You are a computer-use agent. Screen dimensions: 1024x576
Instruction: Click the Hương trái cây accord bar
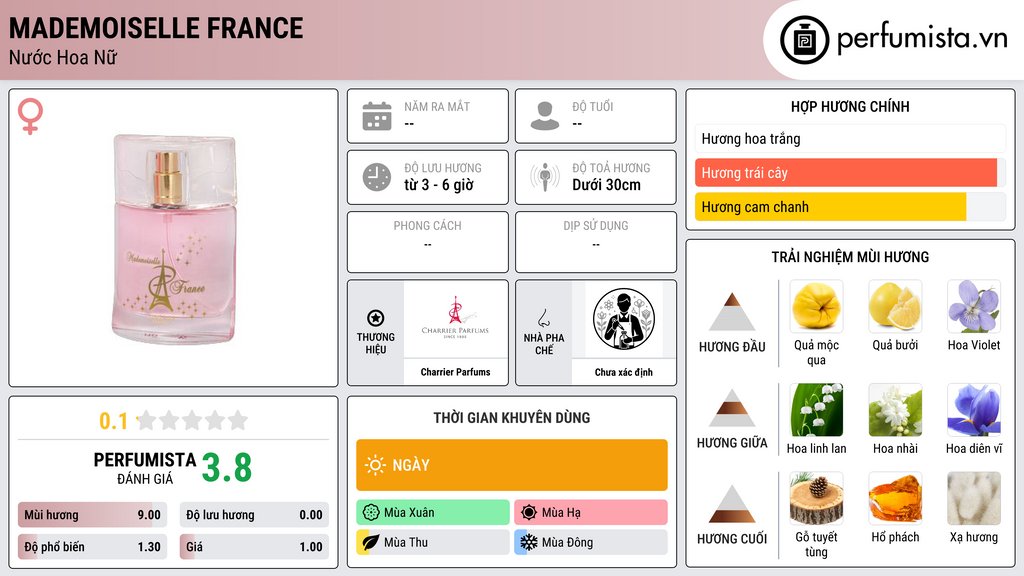pos(850,172)
